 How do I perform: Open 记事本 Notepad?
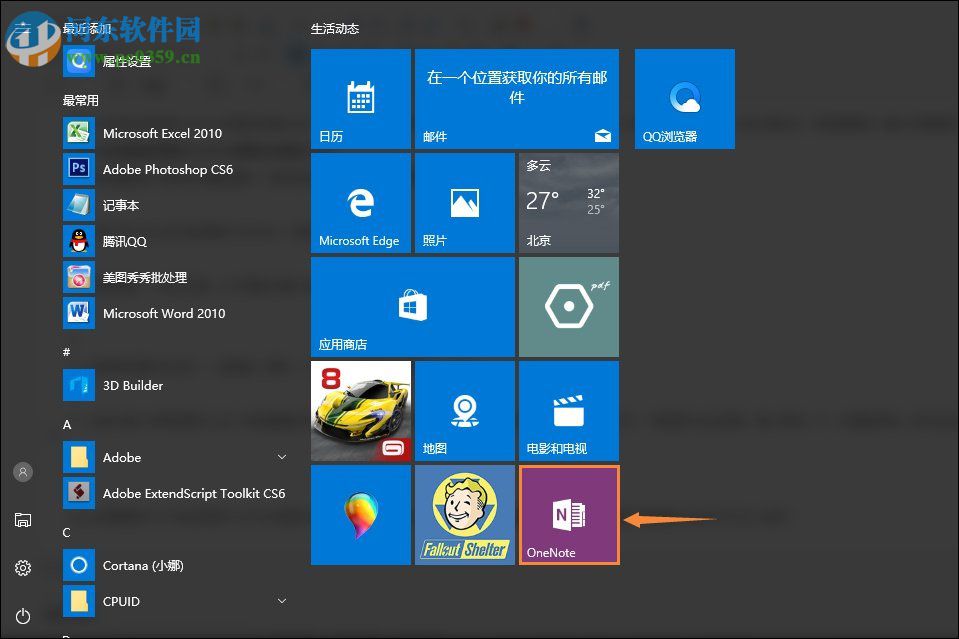[x=177, y=205]
